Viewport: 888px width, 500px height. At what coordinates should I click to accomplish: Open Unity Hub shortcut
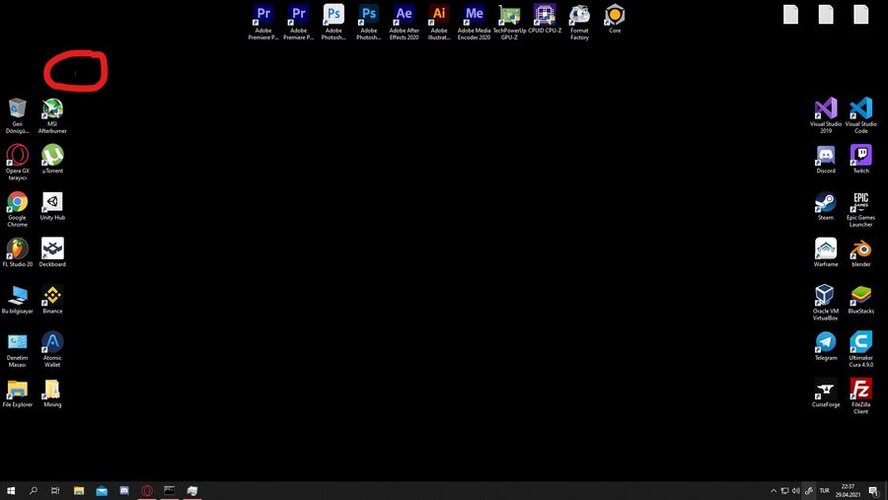[52, 206]
